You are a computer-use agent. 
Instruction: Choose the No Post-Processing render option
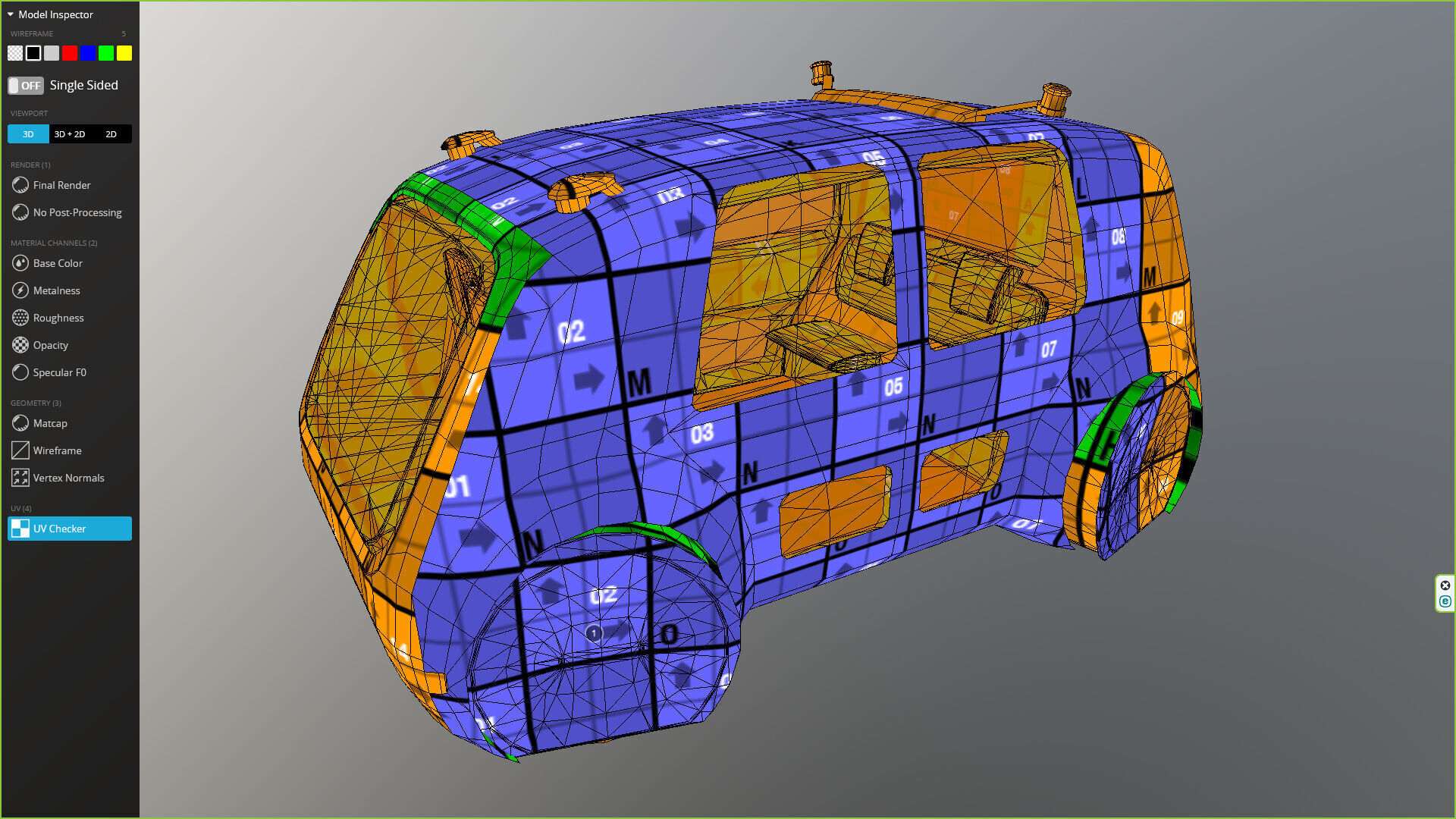pyautogui.click(x=77, y=212)
